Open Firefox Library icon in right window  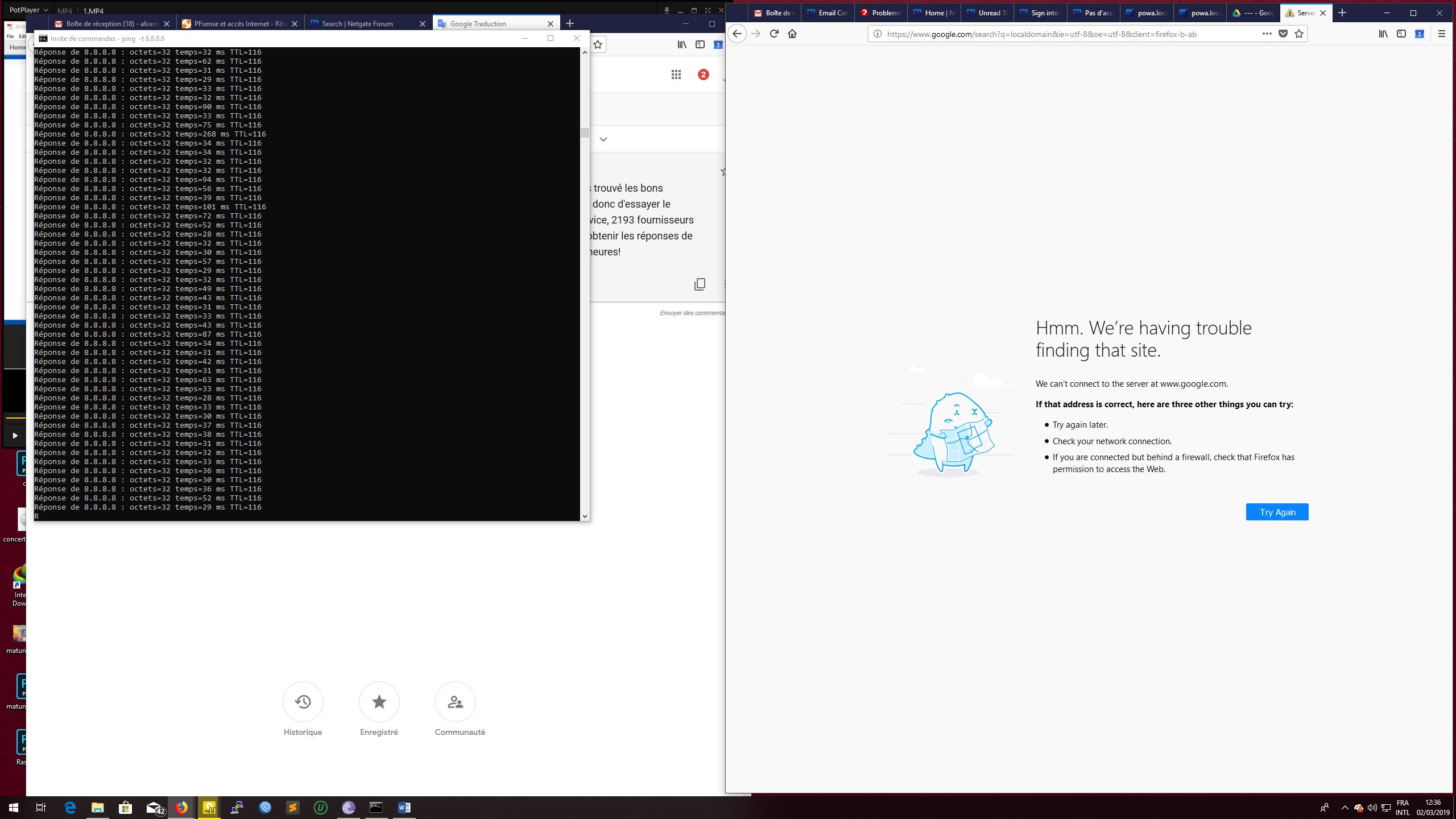coord(1383,34)
